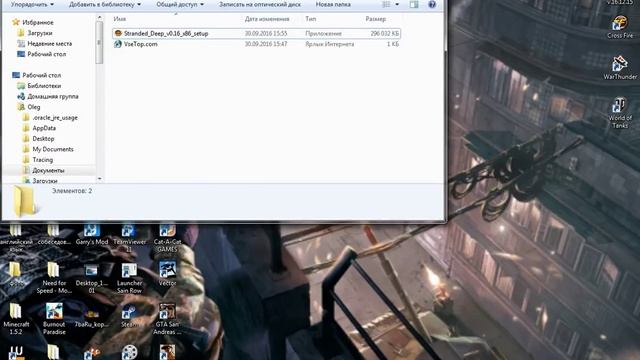This screenshot has height=360, width=640.
Task: Open the view options dropdown arrow
Action: (397, 4)
